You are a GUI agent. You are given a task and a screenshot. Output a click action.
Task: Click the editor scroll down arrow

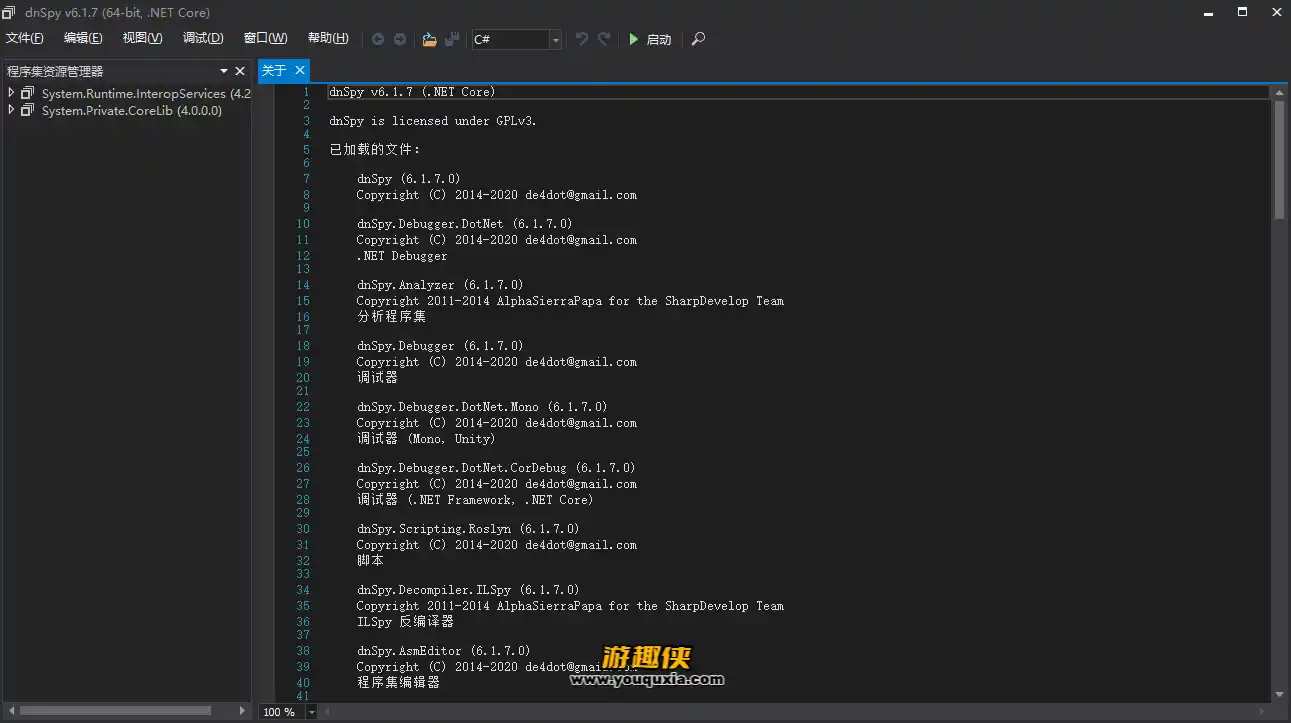pyautogui.click(x=1279, y=695)
